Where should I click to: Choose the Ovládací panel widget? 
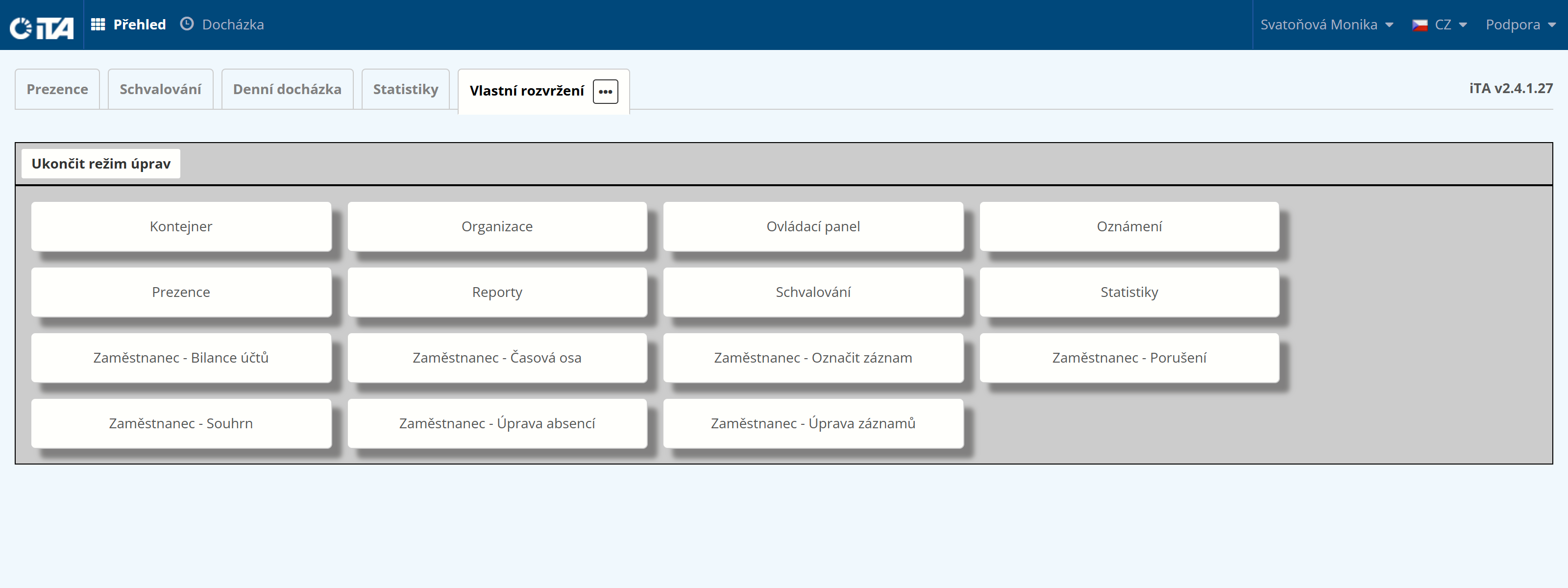click(x=813, y=226)
